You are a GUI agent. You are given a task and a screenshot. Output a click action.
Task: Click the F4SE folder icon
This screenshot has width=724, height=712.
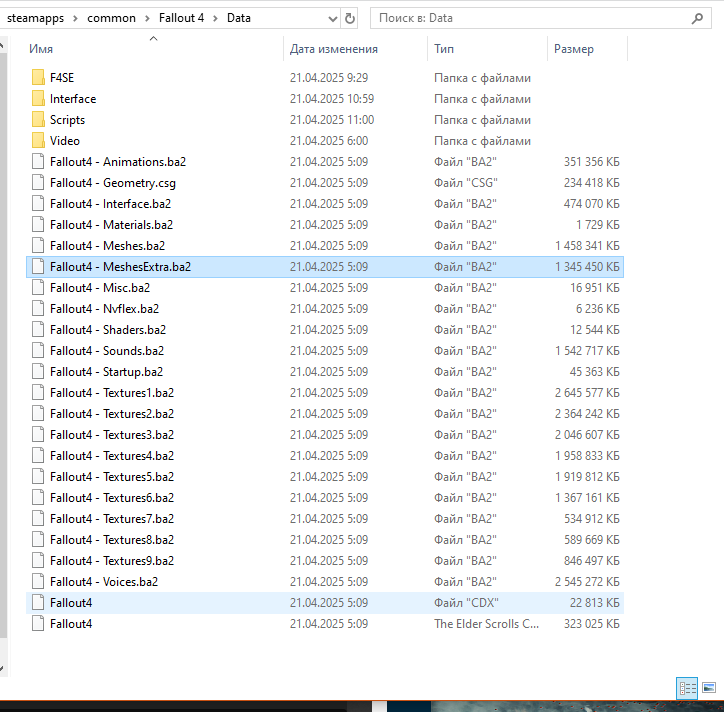tap(38, 78)
